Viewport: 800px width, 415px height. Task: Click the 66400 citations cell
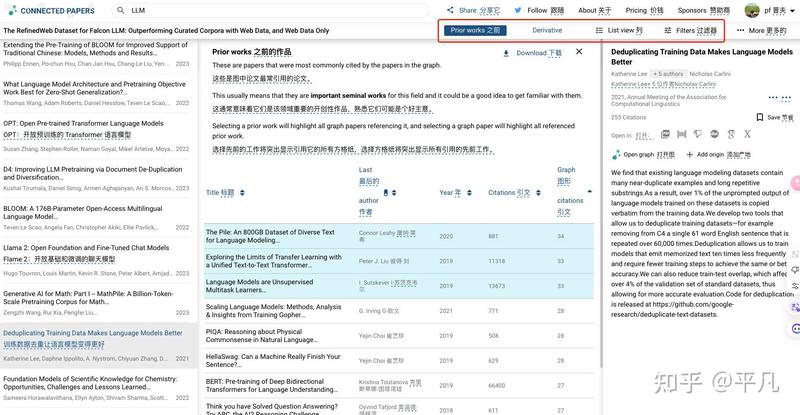496,385
